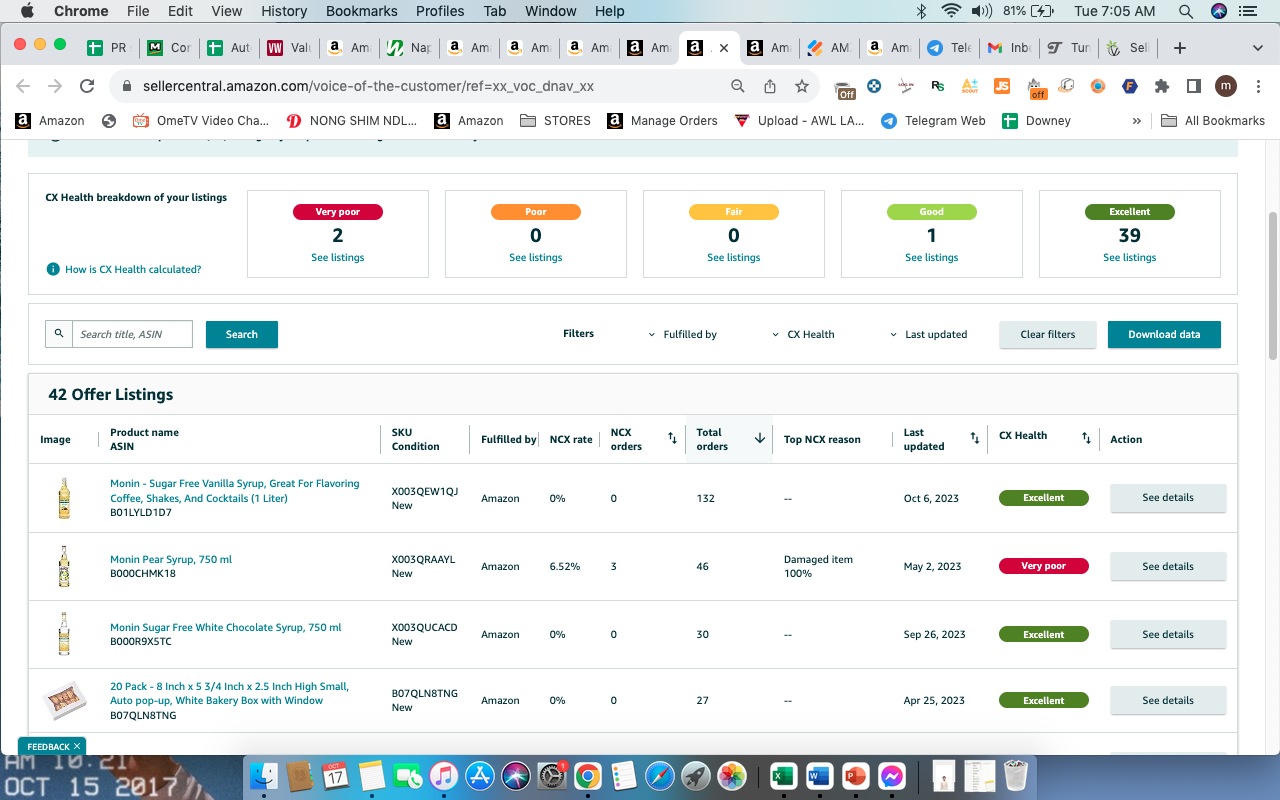Open the FEEDBACK tab
This screenshot has height=800, width=1280.
48,746
